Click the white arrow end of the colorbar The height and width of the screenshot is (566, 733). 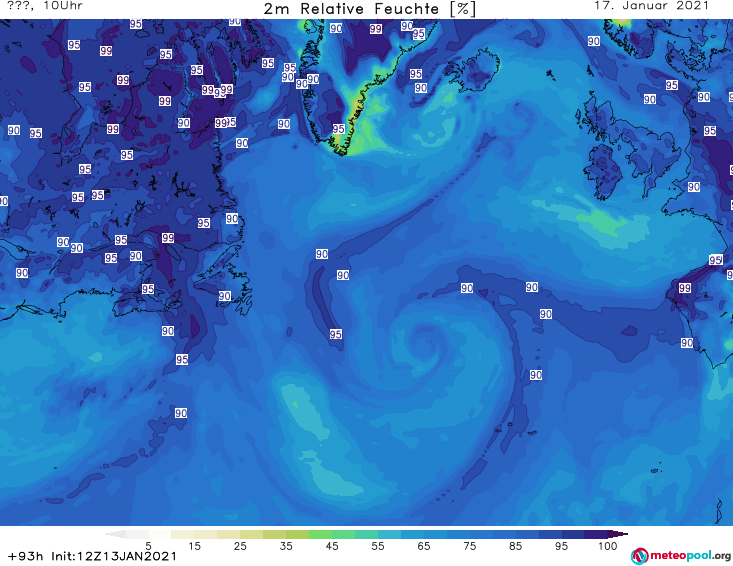(115, 534)
